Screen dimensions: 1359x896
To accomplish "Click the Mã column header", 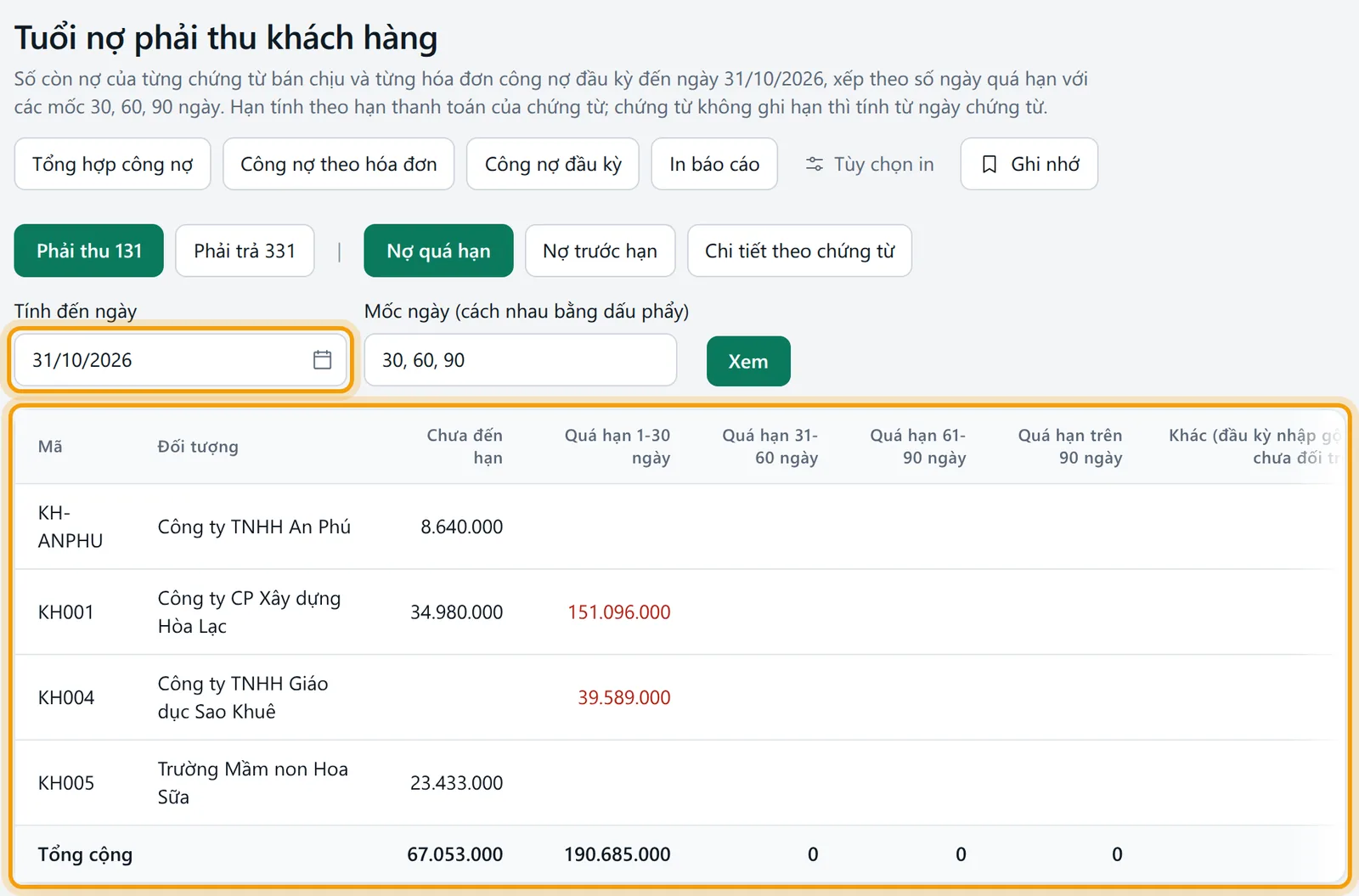I will 50,447.
